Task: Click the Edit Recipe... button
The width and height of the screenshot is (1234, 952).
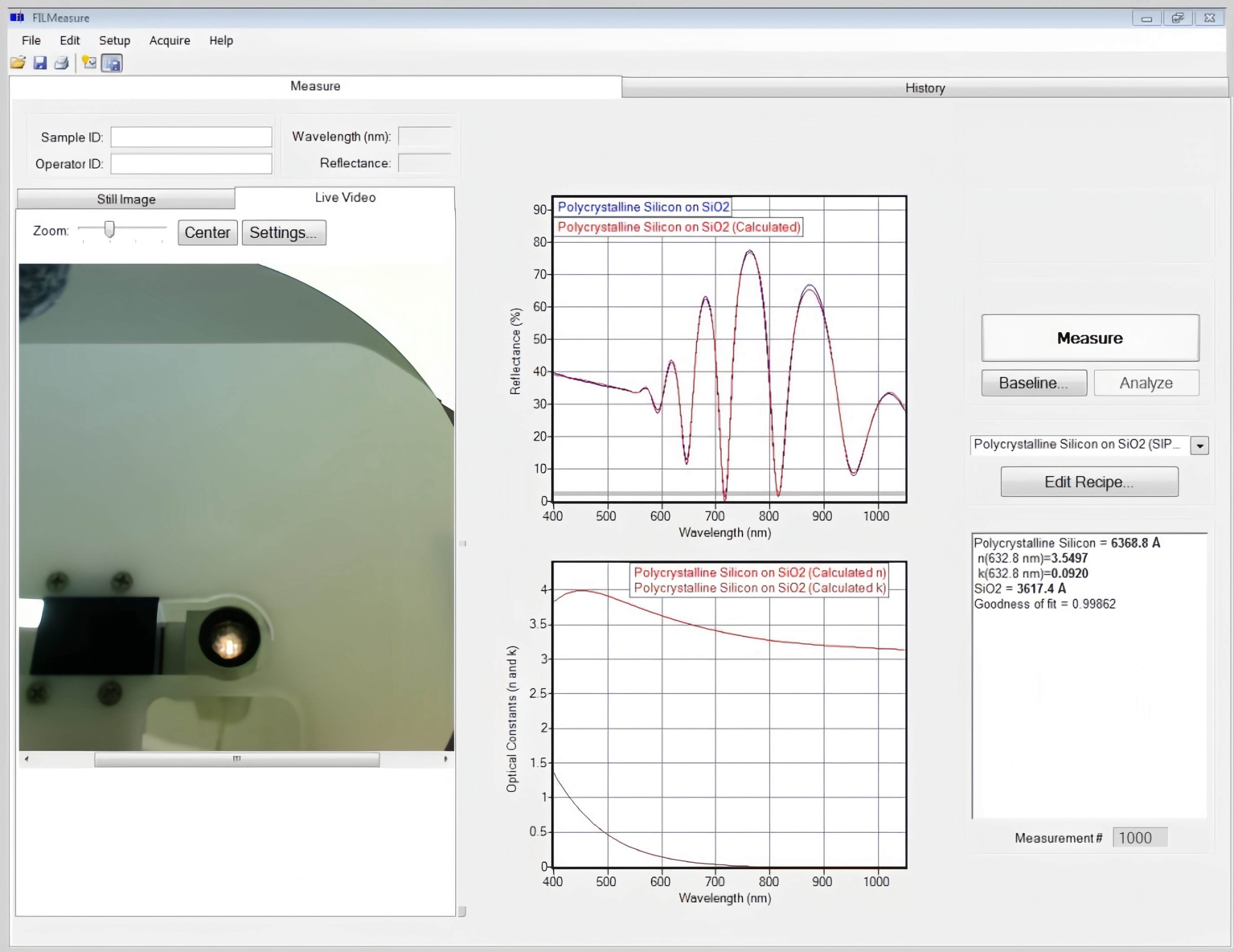Action: pyautogui.click(x=1089, y=482)
